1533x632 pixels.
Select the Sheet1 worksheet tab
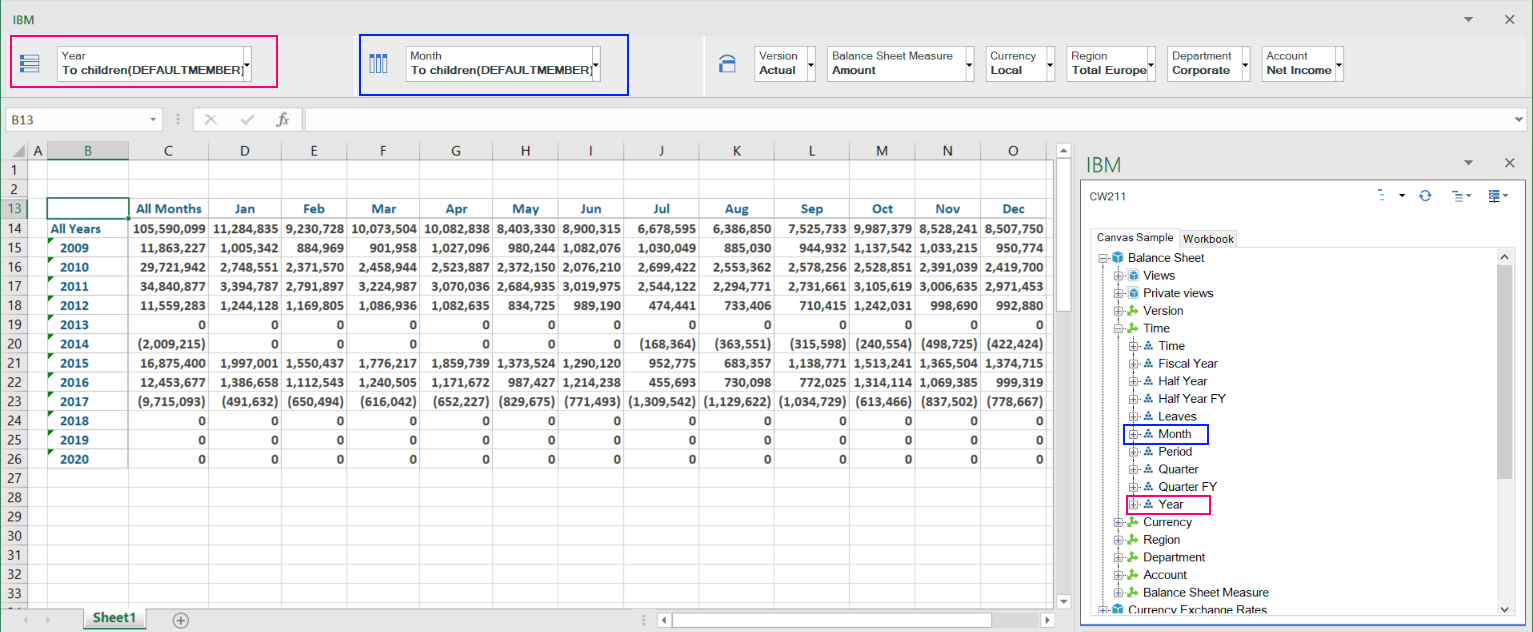[x=114, y=618]
